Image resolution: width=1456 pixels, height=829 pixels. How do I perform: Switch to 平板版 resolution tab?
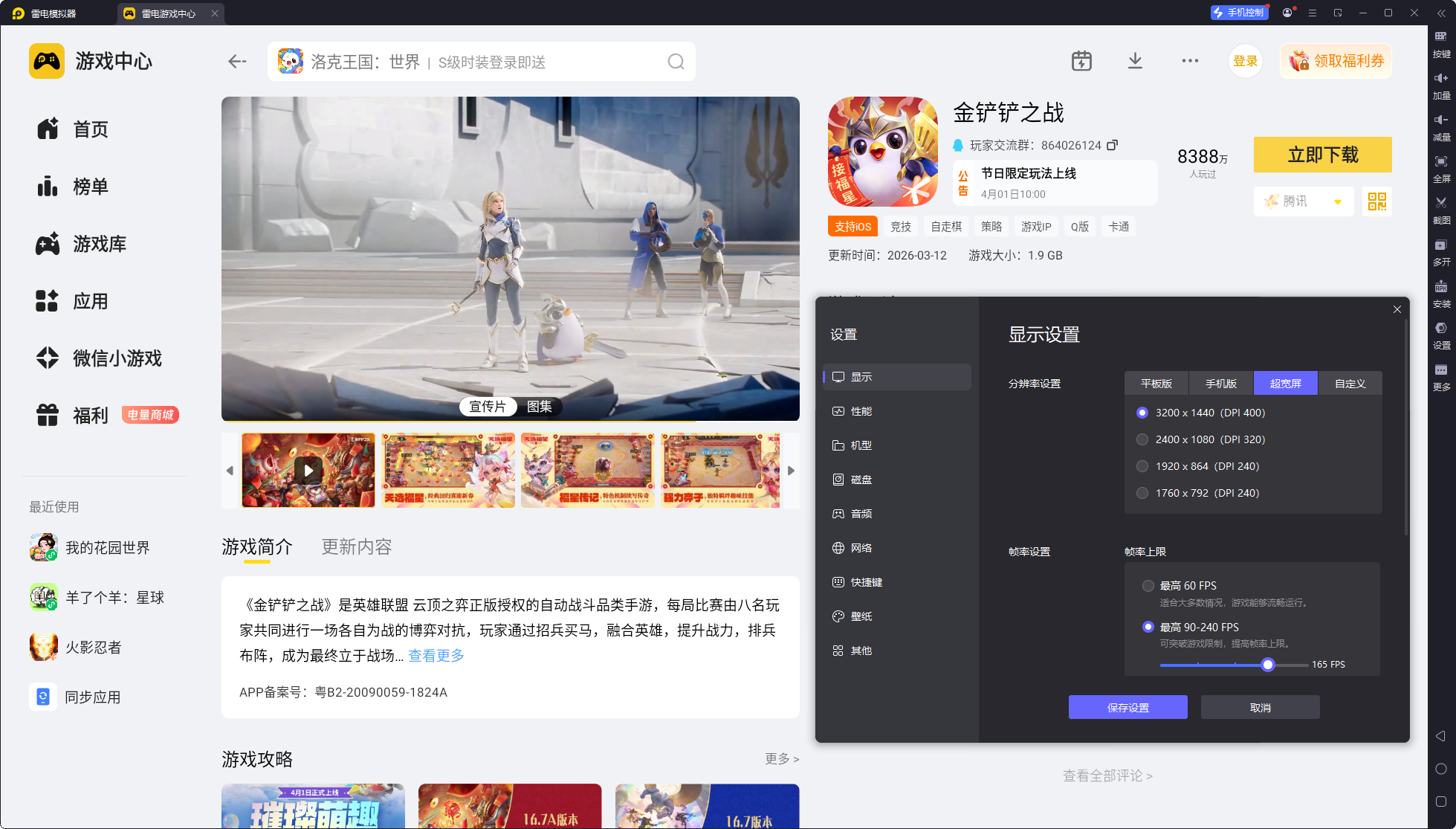point(1156,384)
